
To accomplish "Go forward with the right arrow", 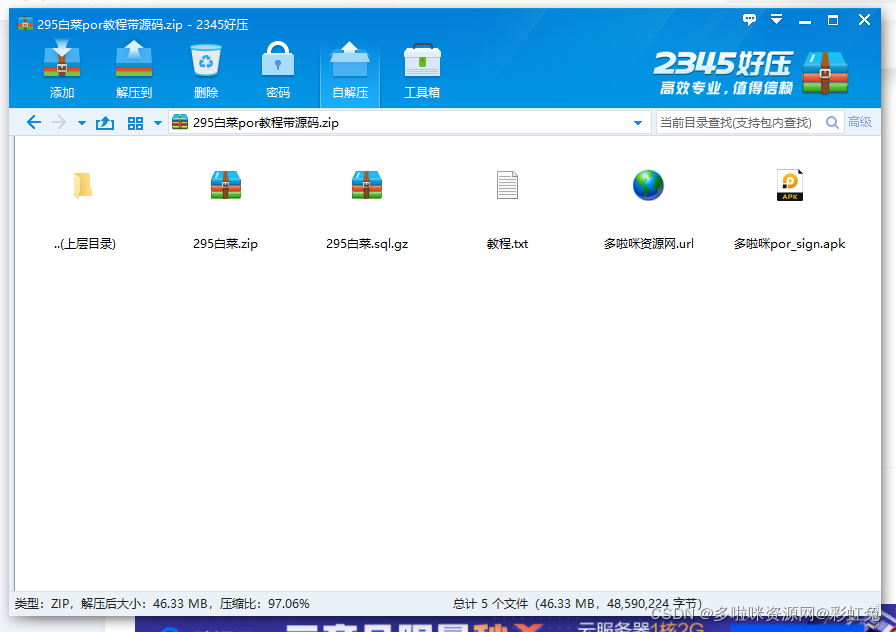I will [x=59, y=122].
